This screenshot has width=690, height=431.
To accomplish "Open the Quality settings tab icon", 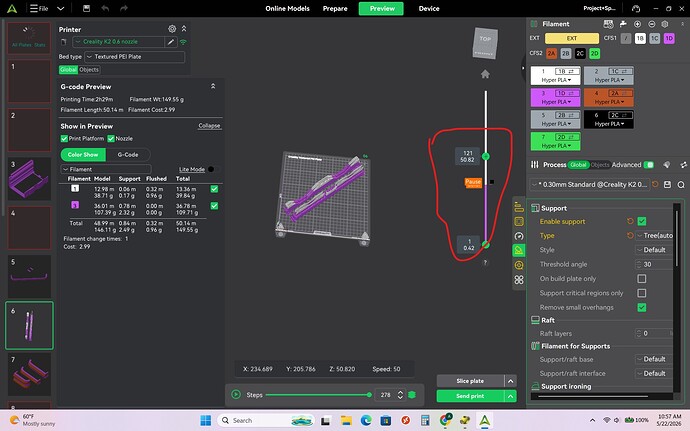I will 519,206.
